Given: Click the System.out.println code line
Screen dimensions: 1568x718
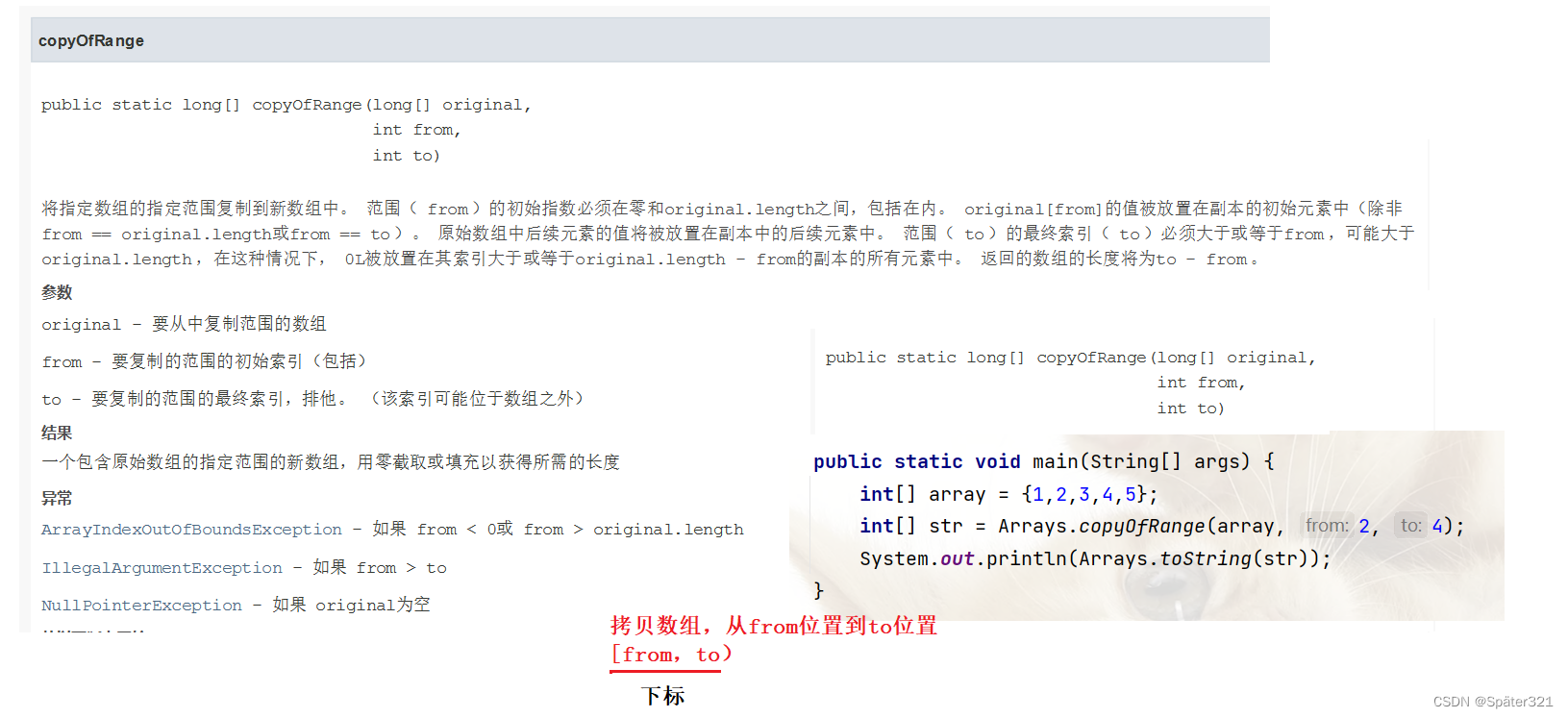Looking at the screenshot, I should [x=1095, y=558].
